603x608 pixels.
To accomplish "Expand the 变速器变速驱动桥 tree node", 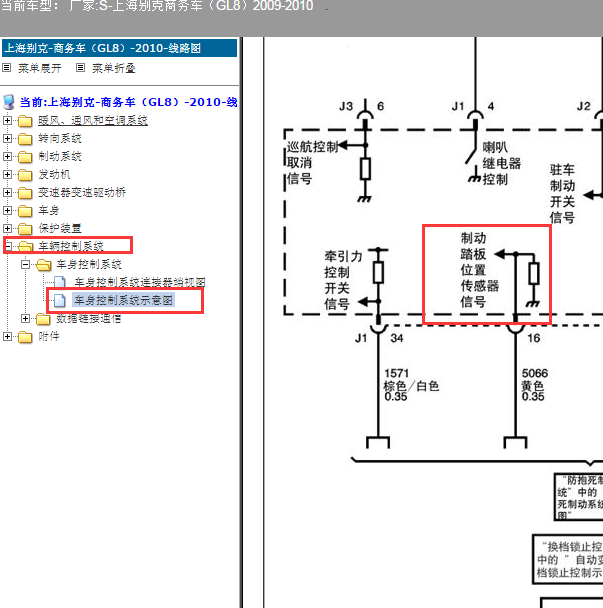I will [7, 192].
